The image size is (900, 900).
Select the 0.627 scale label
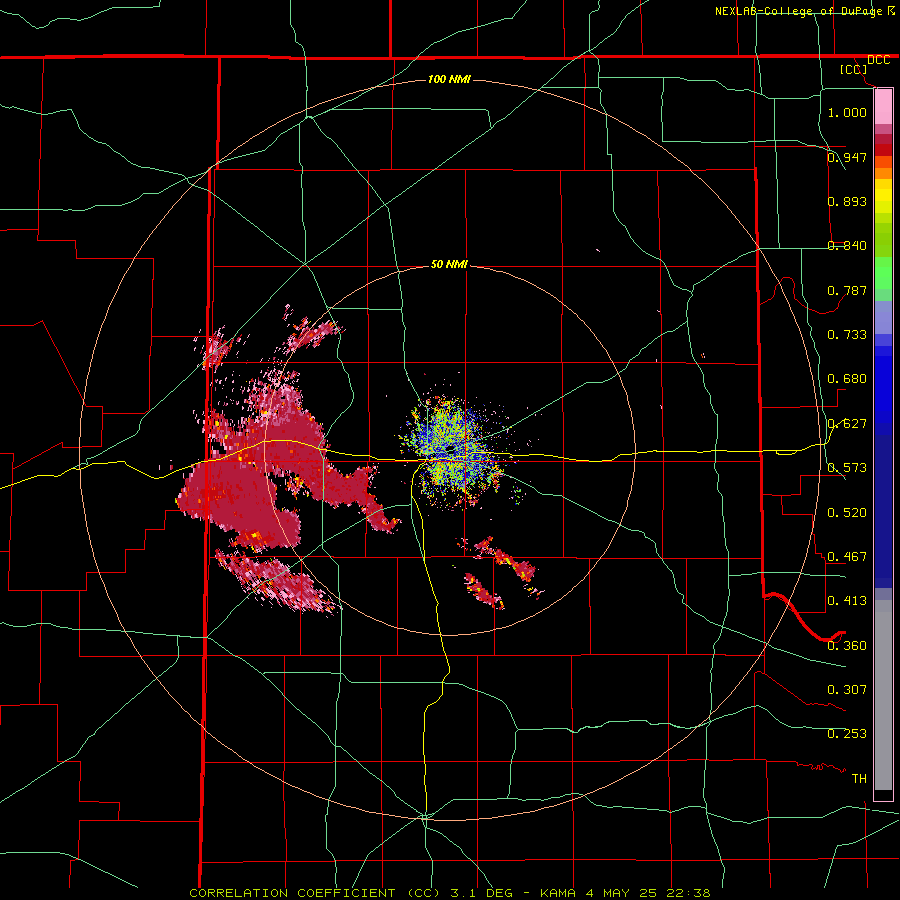tap(847, 423)
